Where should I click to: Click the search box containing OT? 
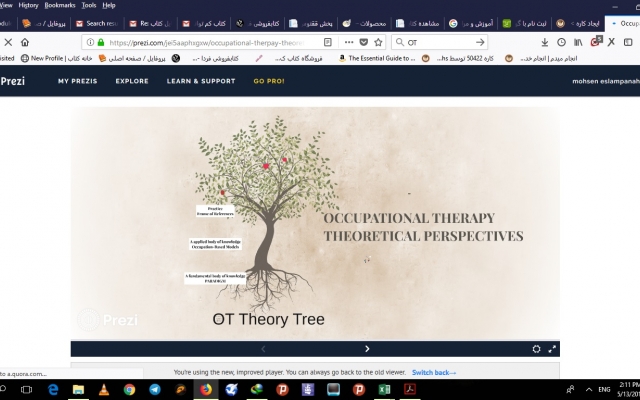tap(440, 42)
